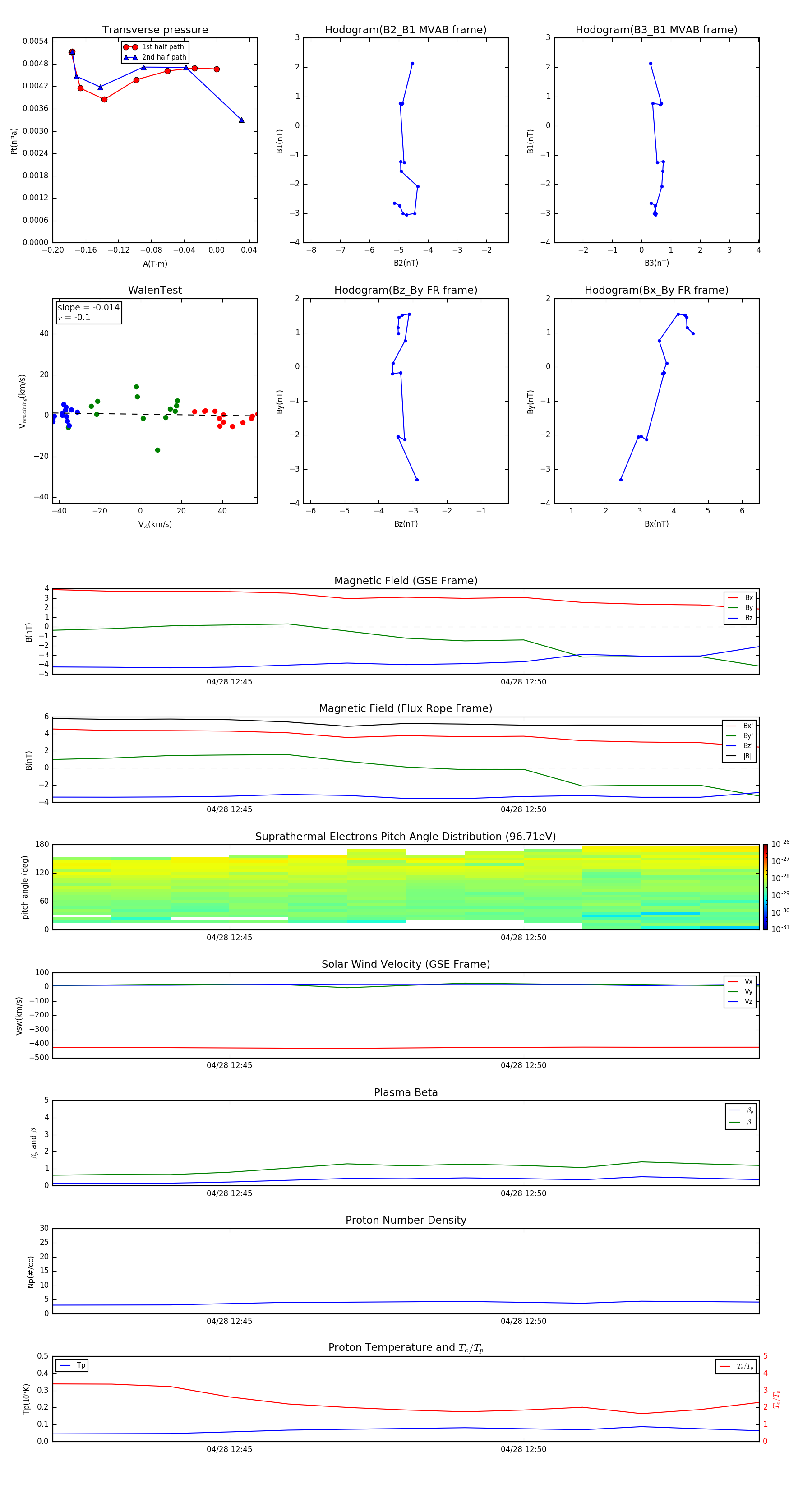Click the 'Vx' legend entry in velocity plot

740,981
